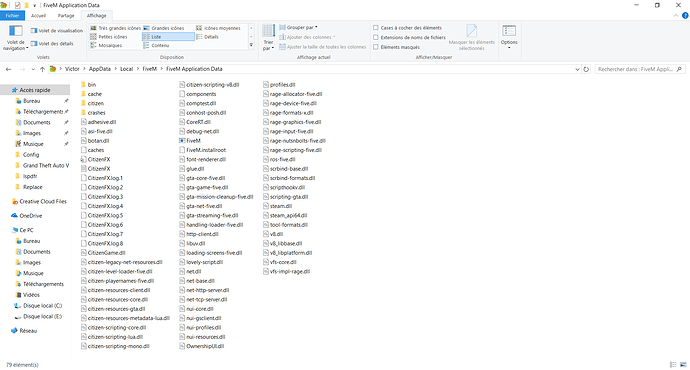The image size is (690, 370).
Task: Select Contenu layout
Action: pos(156,45)
